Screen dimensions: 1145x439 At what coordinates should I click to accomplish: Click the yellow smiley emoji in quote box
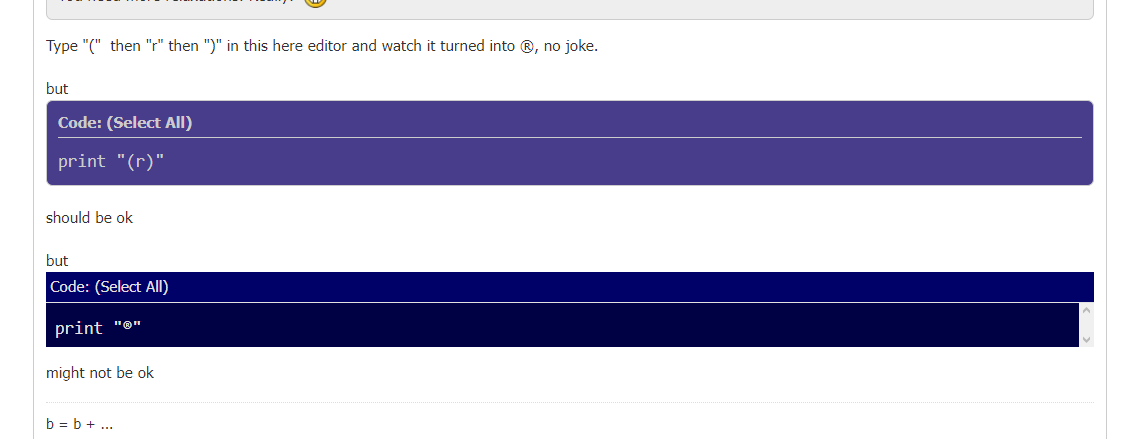click(x=315, y=2)
